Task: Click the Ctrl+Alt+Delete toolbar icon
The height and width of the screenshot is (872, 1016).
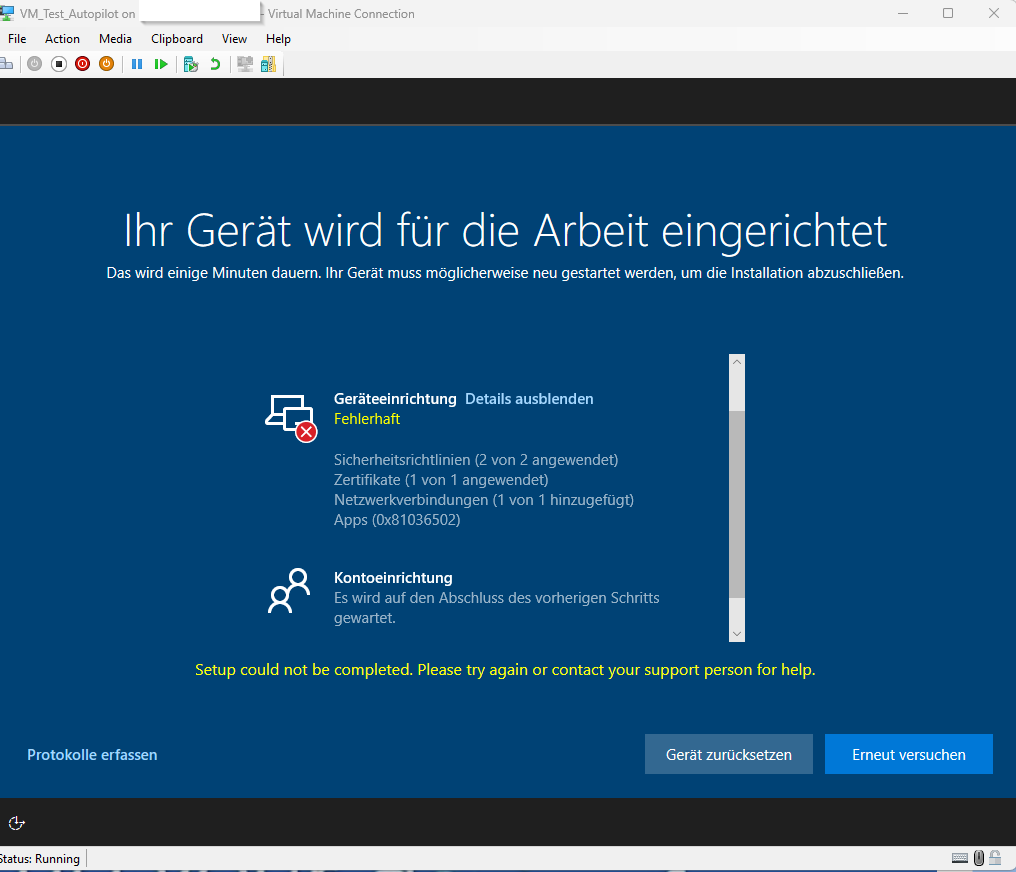Action: point(8,63)
